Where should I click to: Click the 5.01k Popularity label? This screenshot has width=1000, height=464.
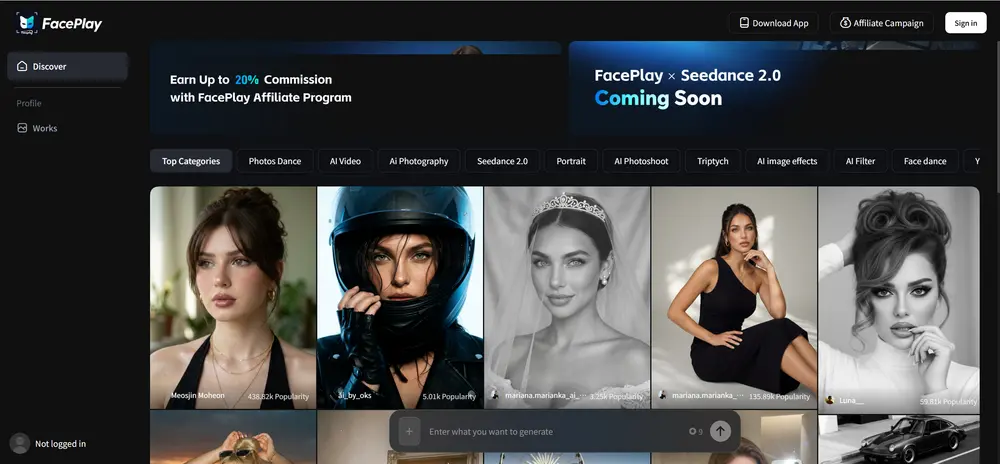(x=449, y=396)
